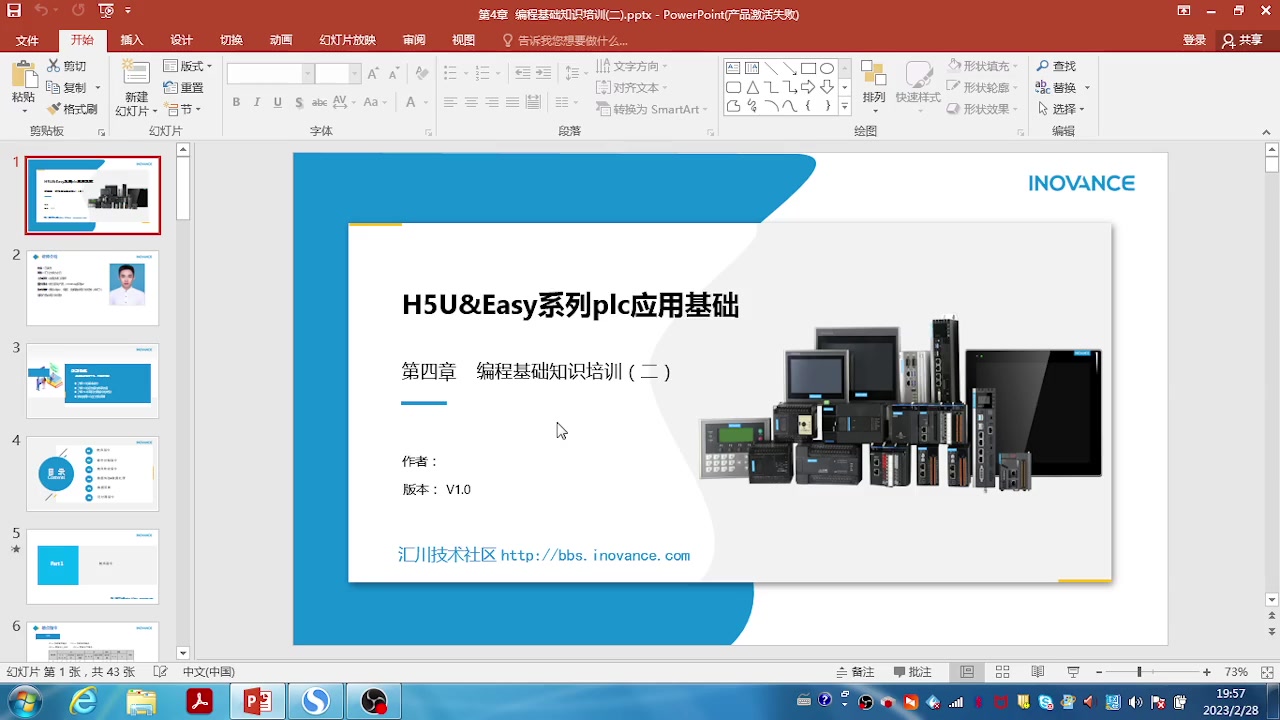Increase font size with large A
The width and height of the screenshot is (1280, 720).
tap(373, 73)
